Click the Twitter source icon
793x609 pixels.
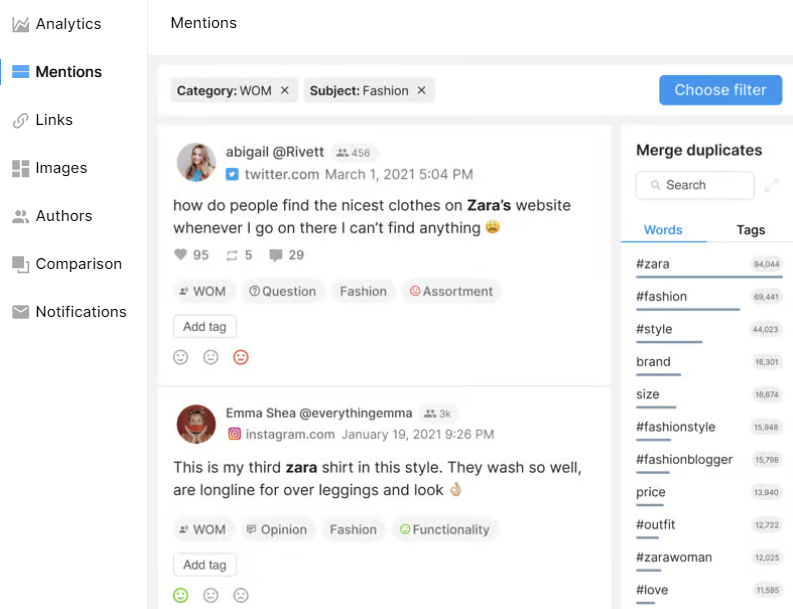(x=232, y=175)
